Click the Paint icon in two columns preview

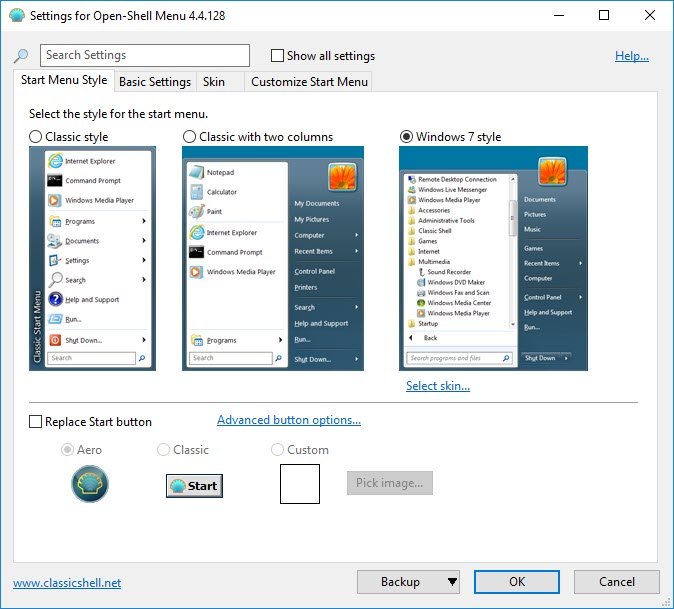[x=196, y=211]
